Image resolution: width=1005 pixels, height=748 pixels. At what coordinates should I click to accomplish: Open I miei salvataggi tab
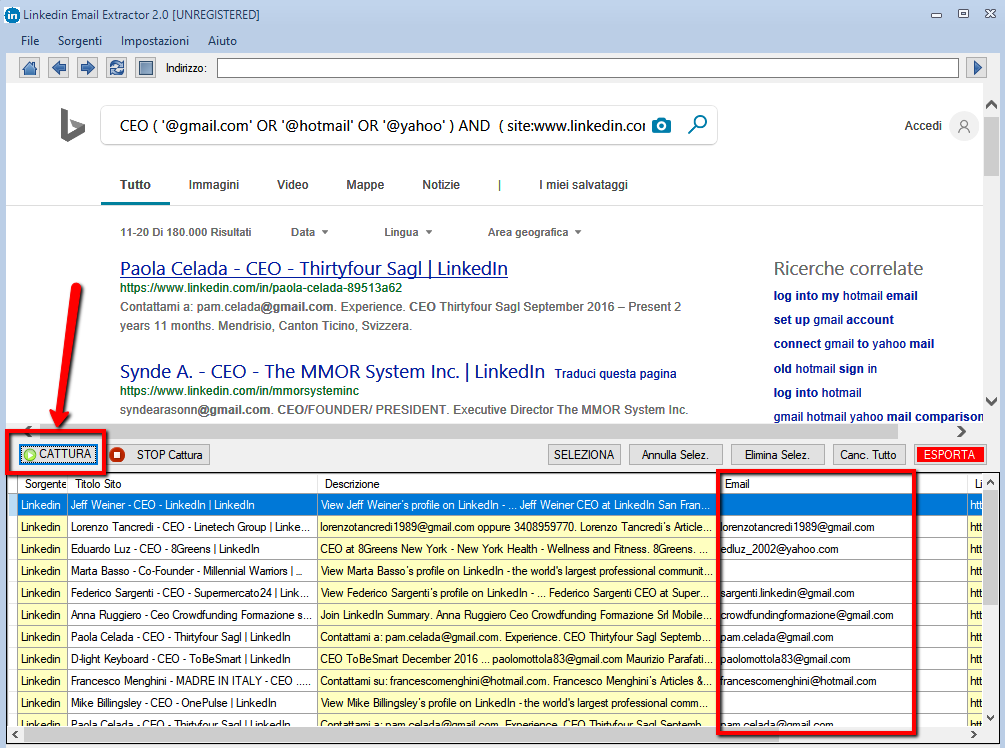tap(583, 185)
